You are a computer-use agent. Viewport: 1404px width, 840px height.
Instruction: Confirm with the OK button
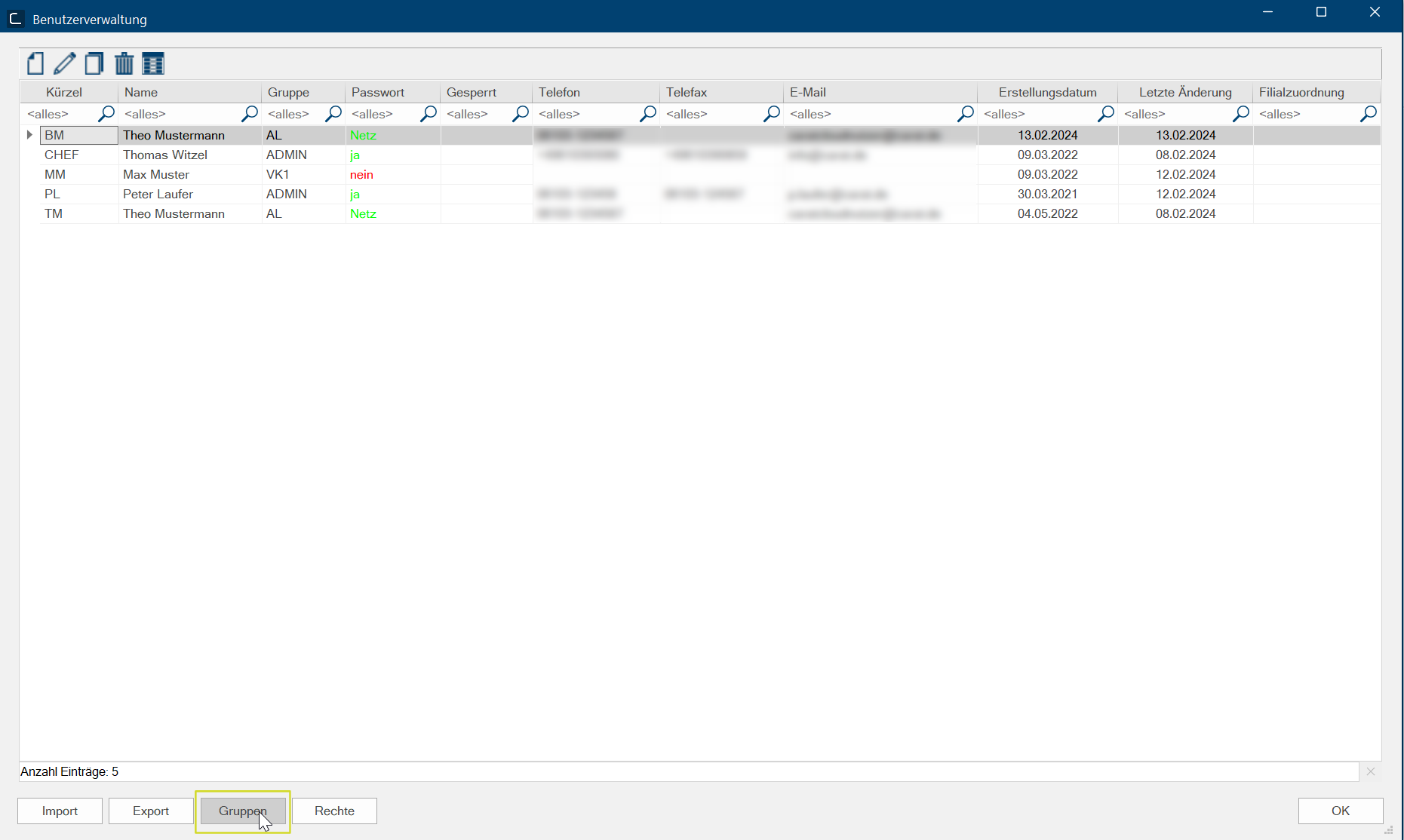[x=1340, y=811]
